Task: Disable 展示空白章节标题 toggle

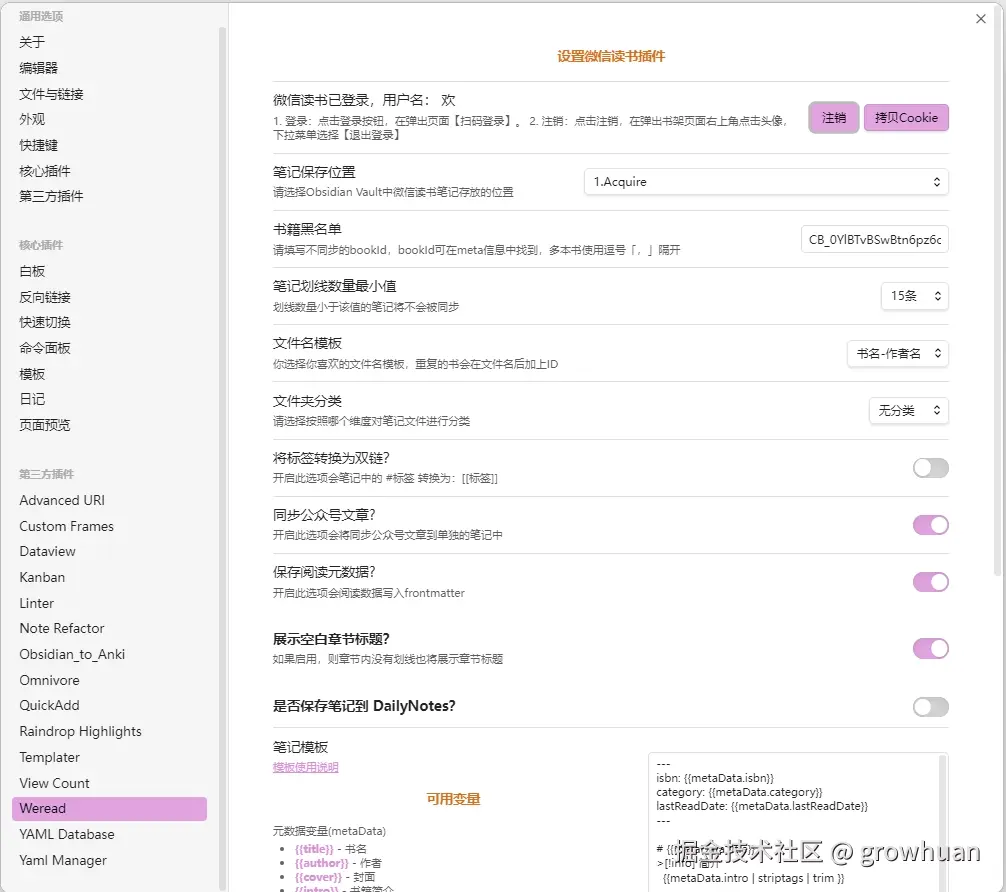Action: (930, 649)
